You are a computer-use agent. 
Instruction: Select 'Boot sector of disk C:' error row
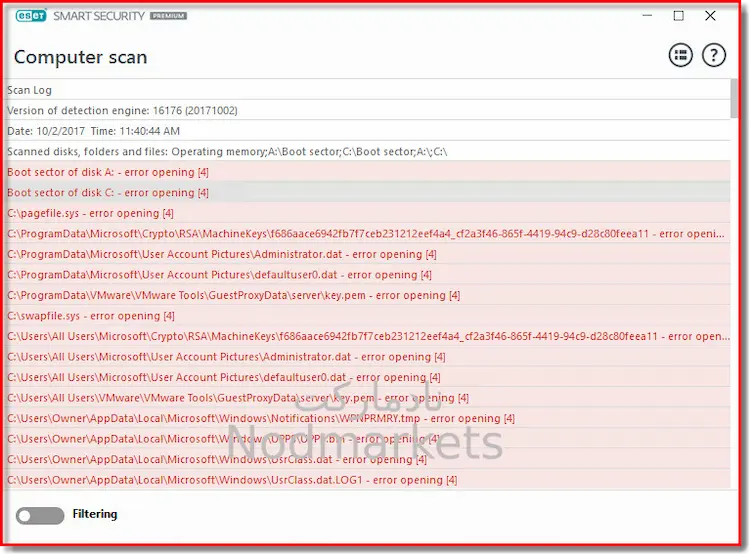tap(367, 192)
